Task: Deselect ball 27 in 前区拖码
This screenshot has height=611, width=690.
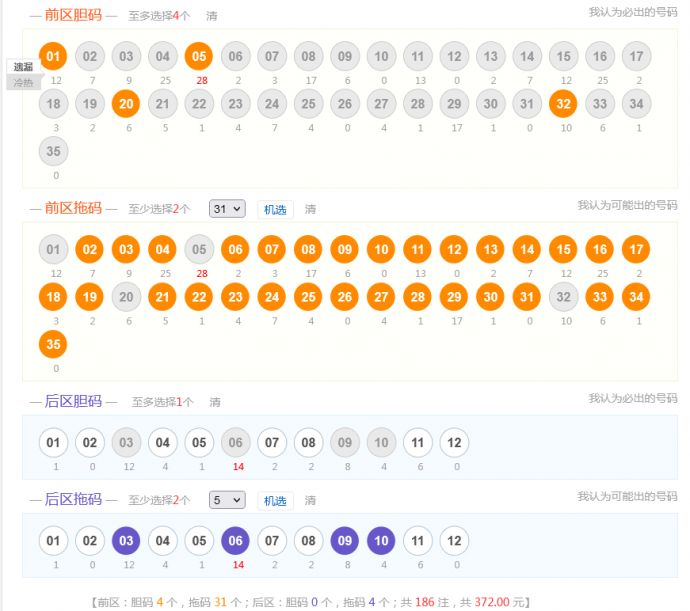Action: (381, 297)
